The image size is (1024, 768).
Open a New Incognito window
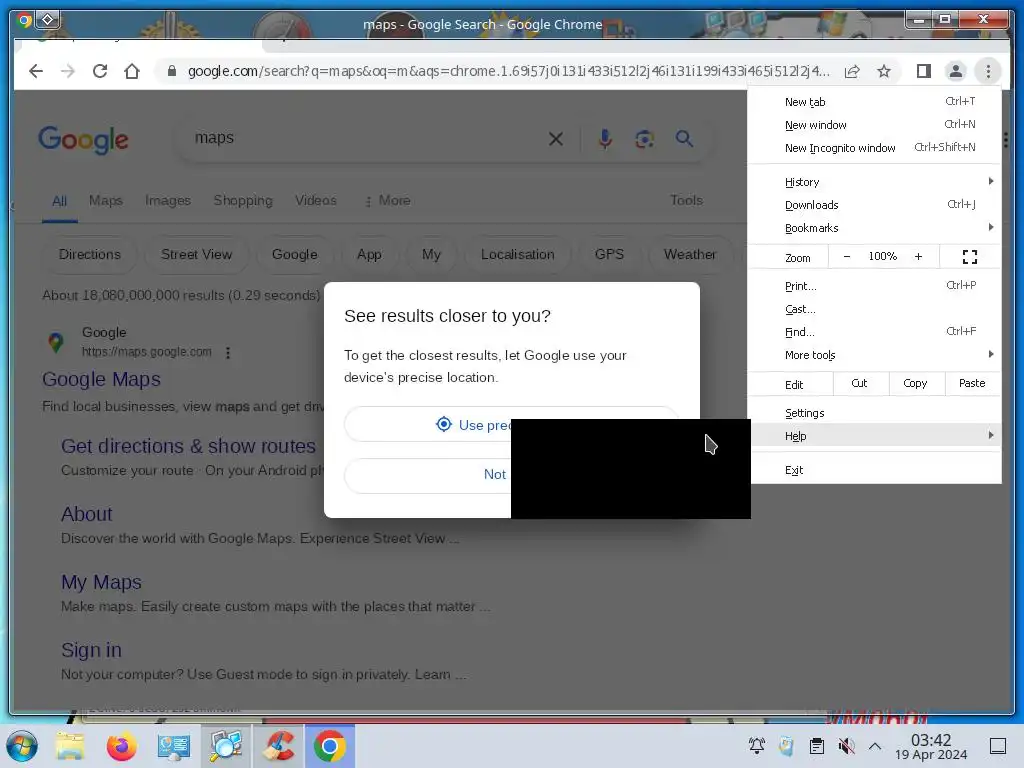coord(874,148)
